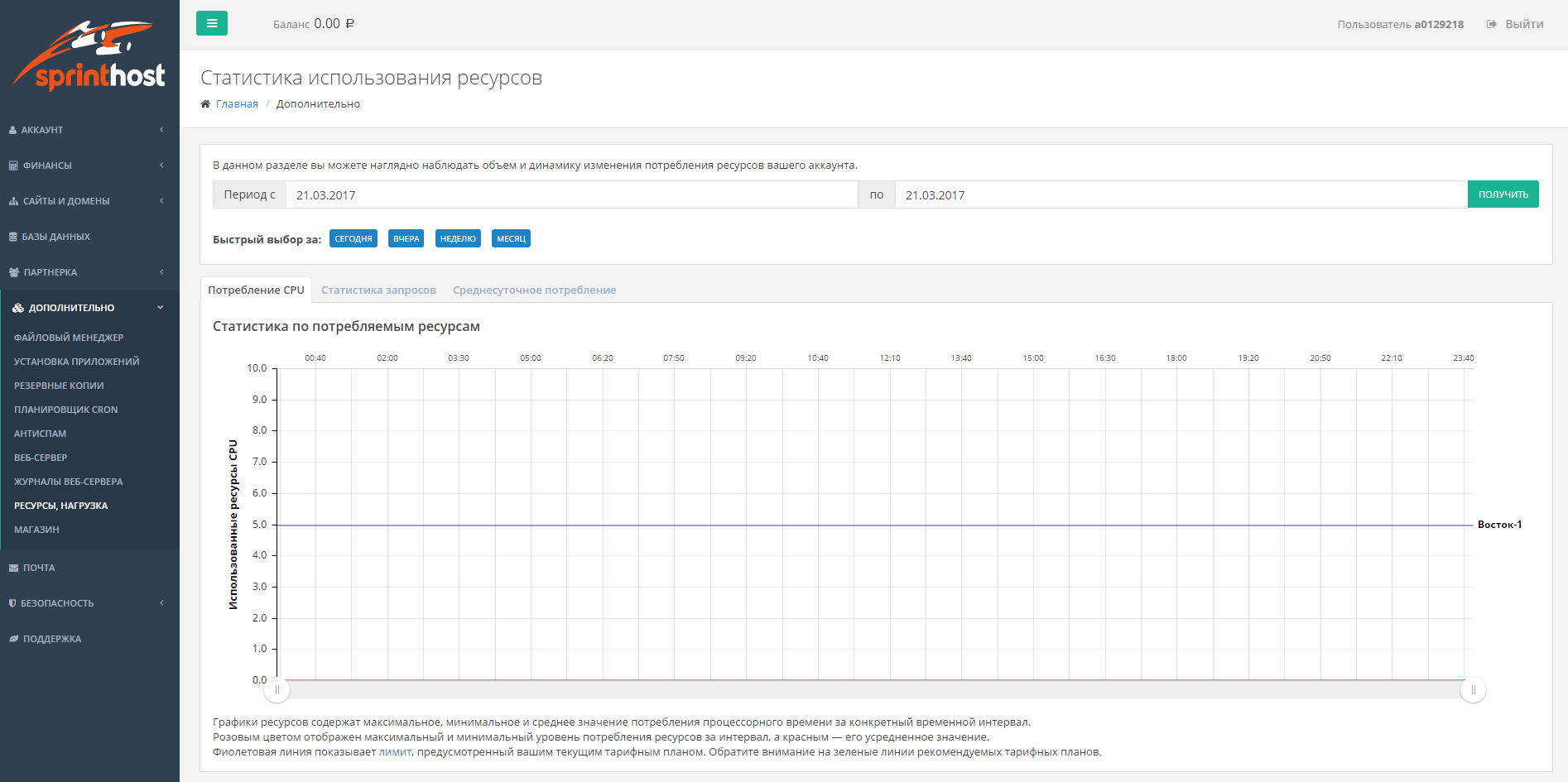
Task: Open the лимит link in description
Action: tap(394, 752)
